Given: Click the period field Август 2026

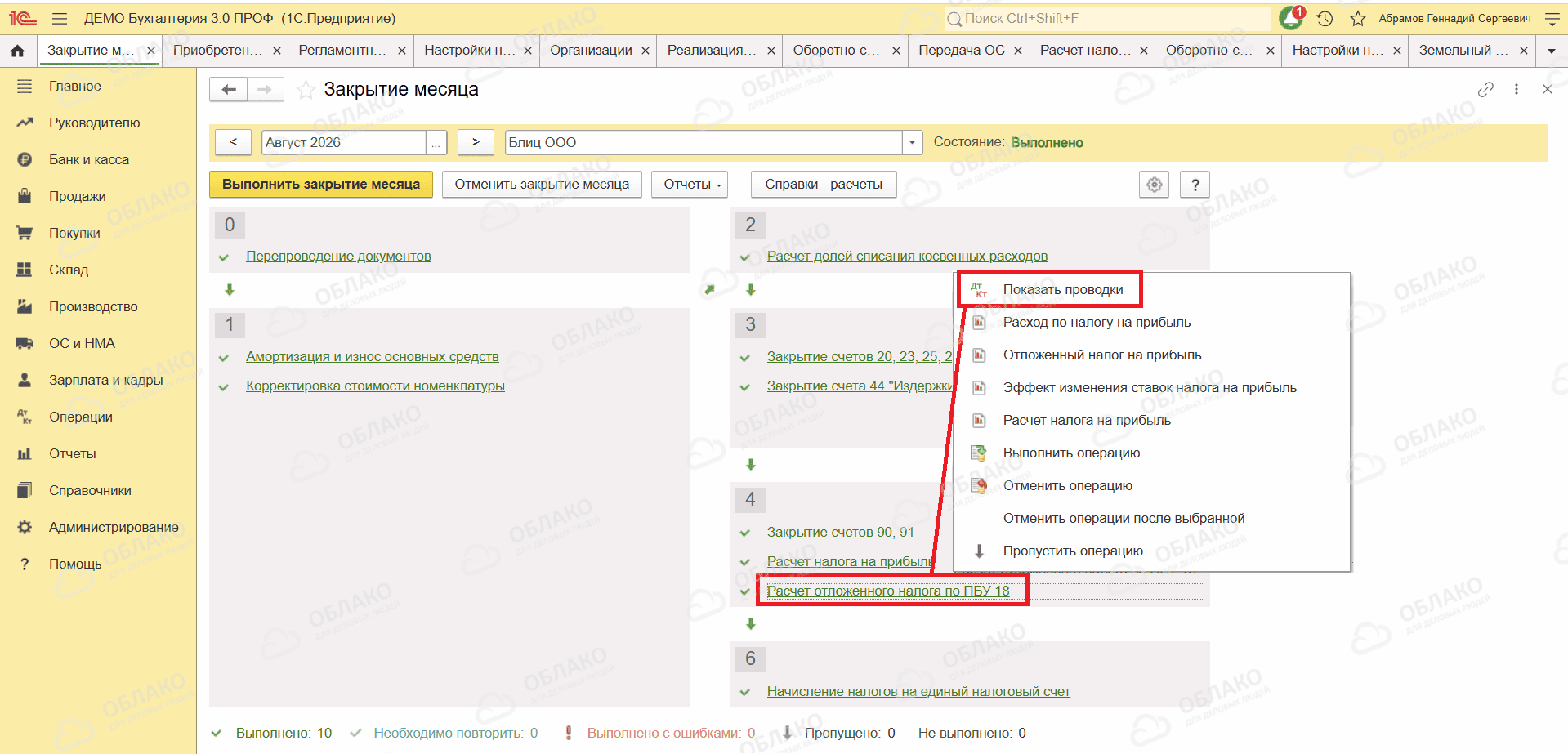Looking at the screenshot, I should pyautogui.click(x=343, y=143).
